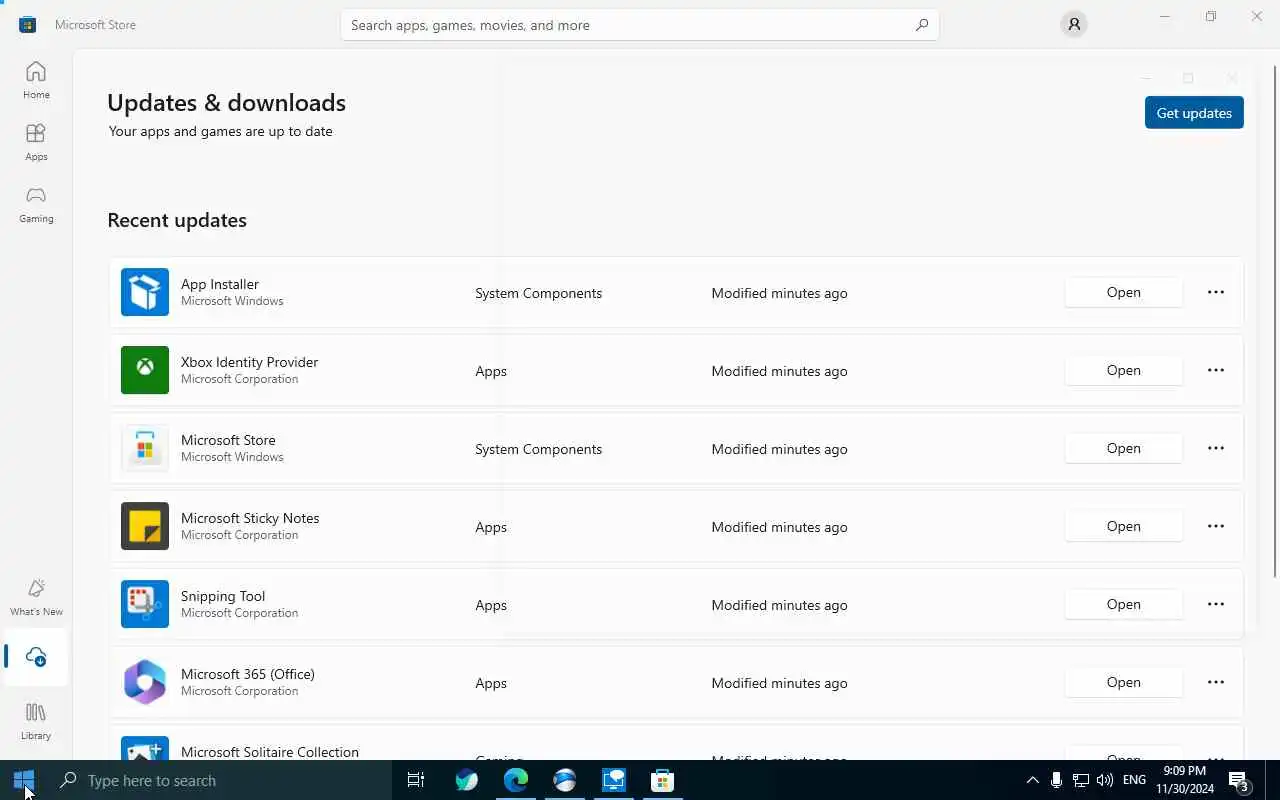Click 'Your apps and games are up to date'
This screenshot has height=800, width=1280.
(x=221, y=131)
